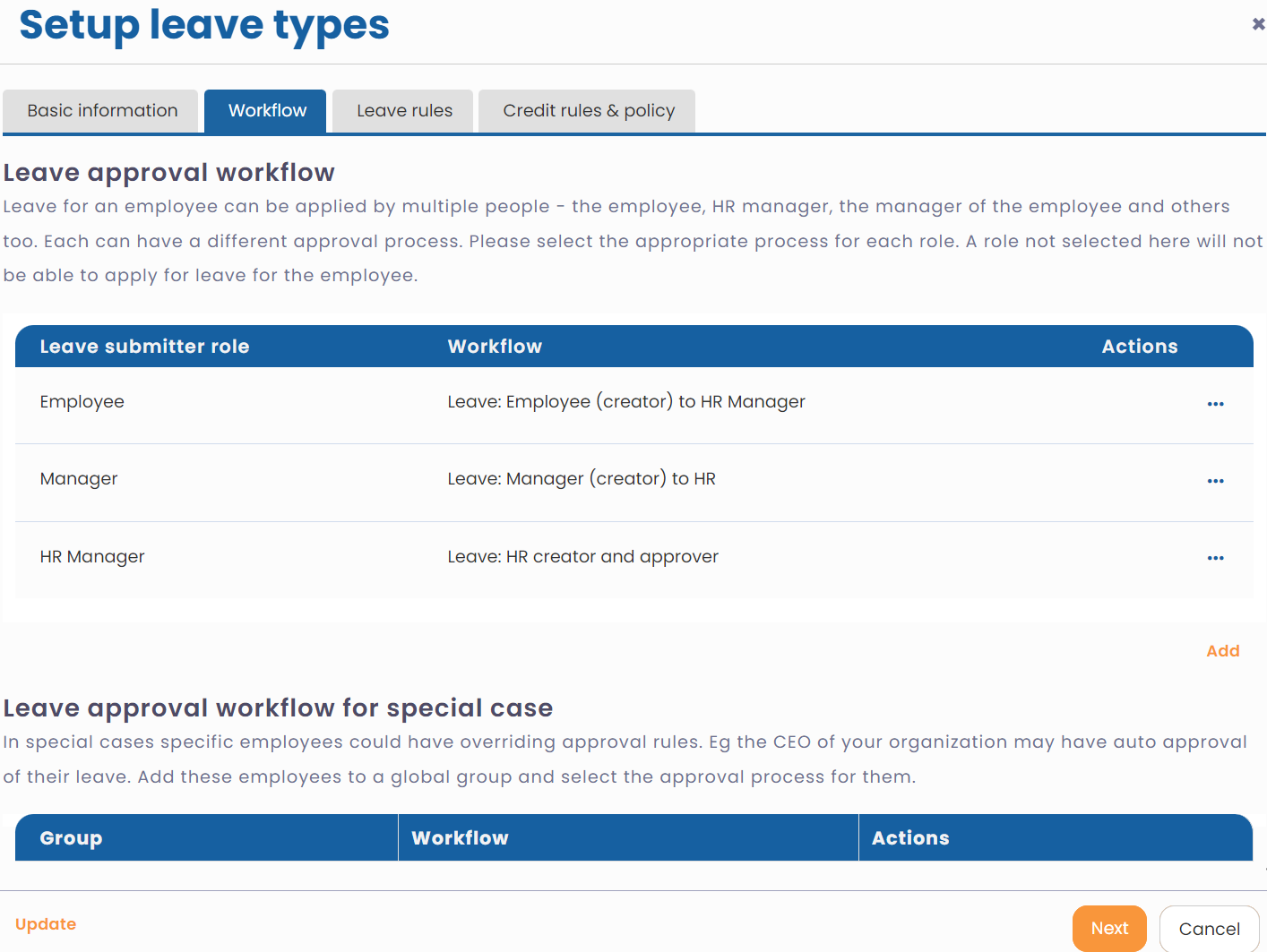Image resolution: width=1267 pixels, height=952 pixels.
Task: Open the actions menu for the Manager row
Action: click(x=1215, y=481)
